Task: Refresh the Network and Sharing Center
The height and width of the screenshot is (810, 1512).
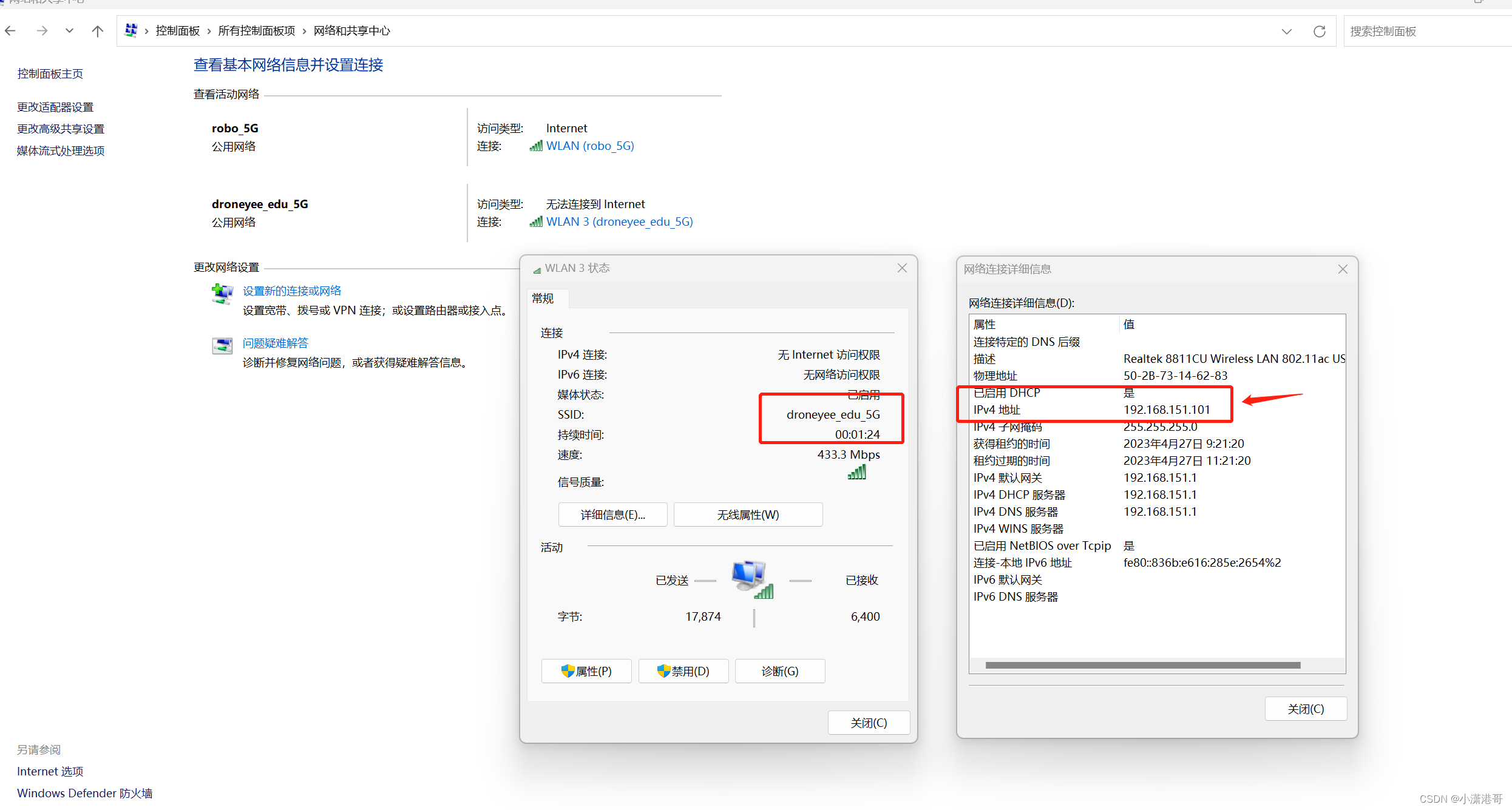Action: 1319,32
